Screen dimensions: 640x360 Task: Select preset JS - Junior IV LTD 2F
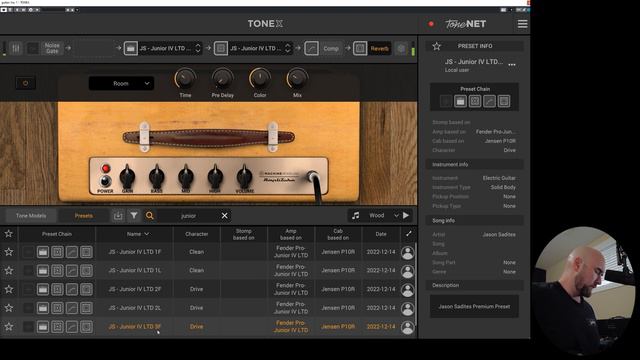tap(135, 289)
